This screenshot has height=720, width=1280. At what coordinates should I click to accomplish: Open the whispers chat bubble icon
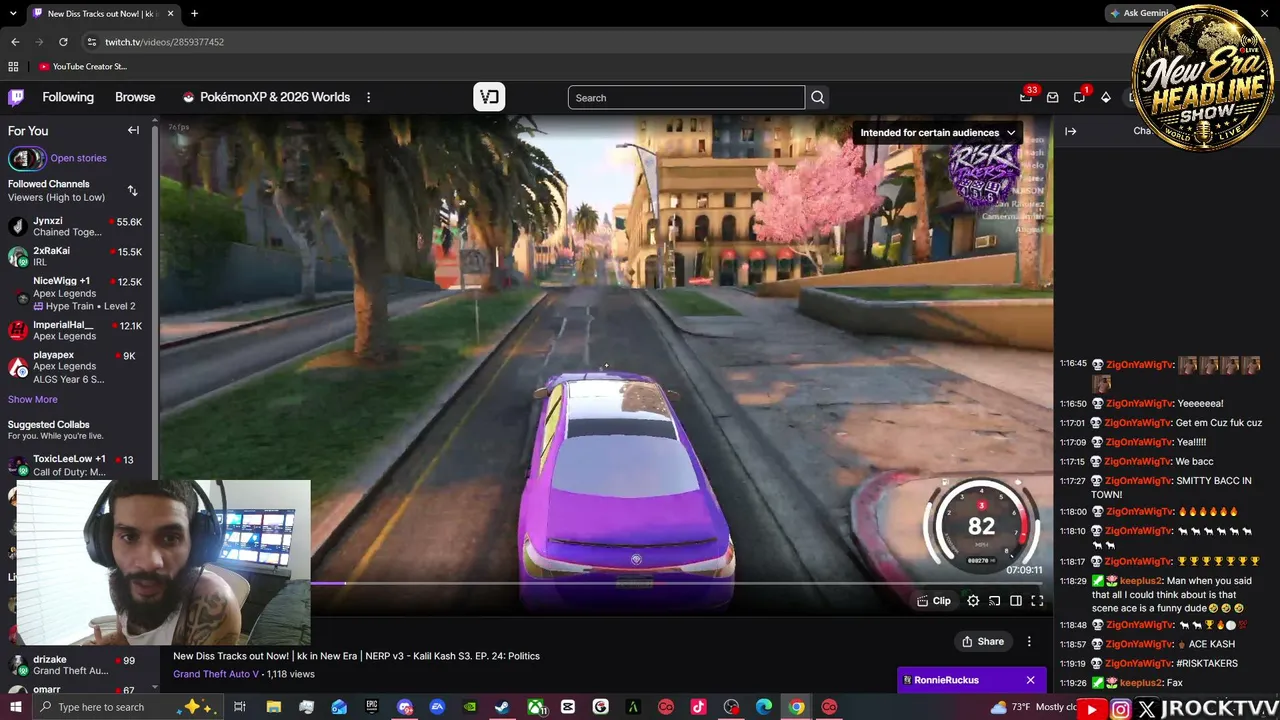click(x=1079, y=97)
